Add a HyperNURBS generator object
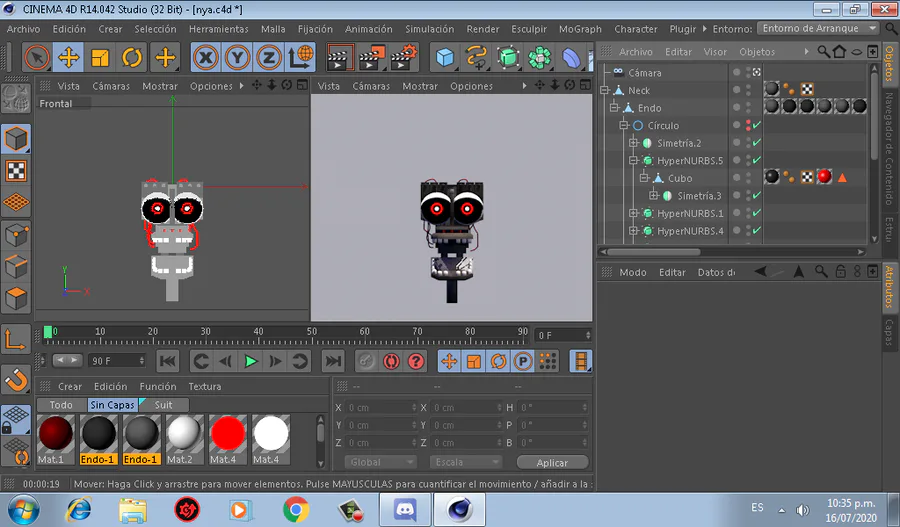This screenshot has height=527, width=900. [x=508, y=57]
